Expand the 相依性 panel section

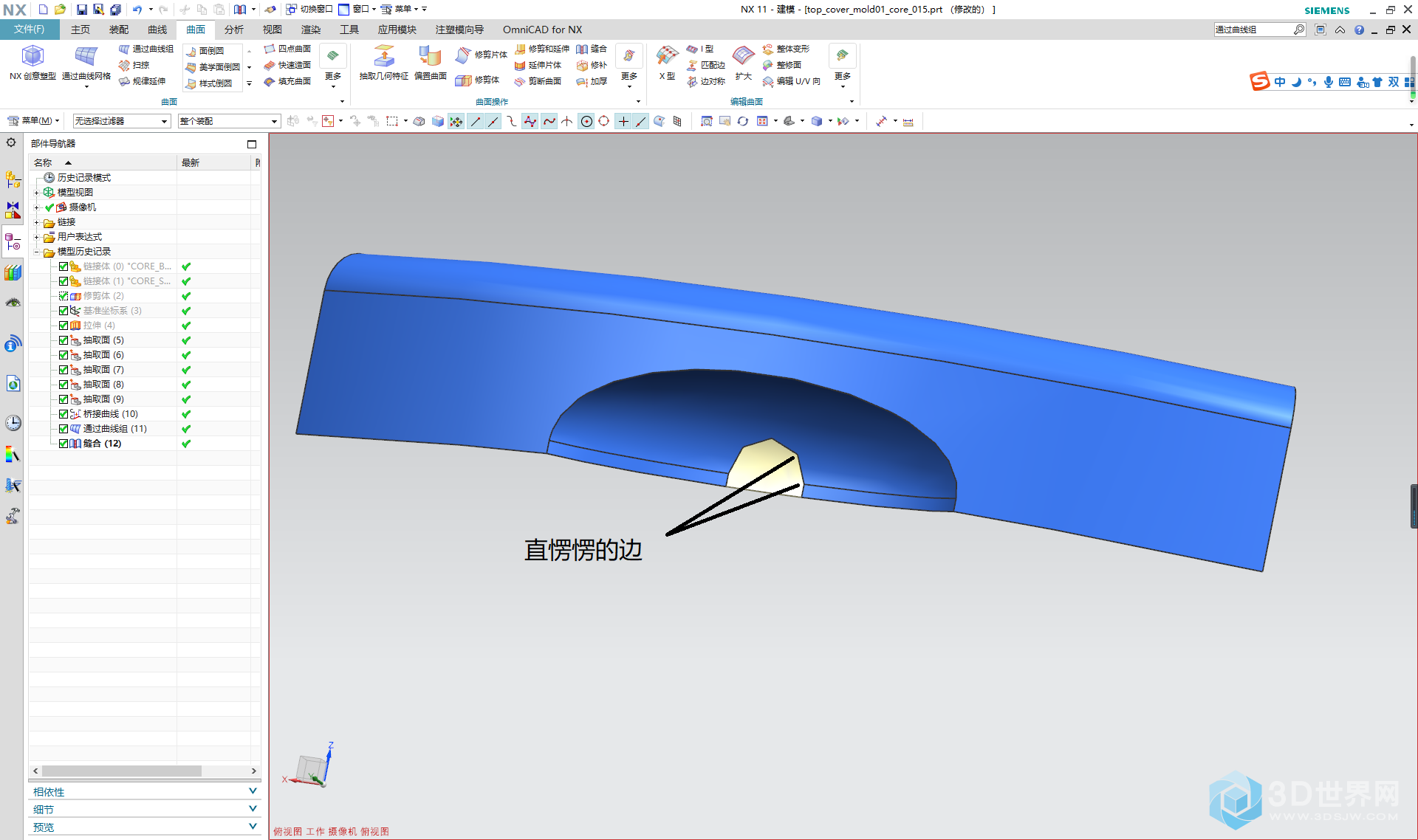tap(145, 791)
